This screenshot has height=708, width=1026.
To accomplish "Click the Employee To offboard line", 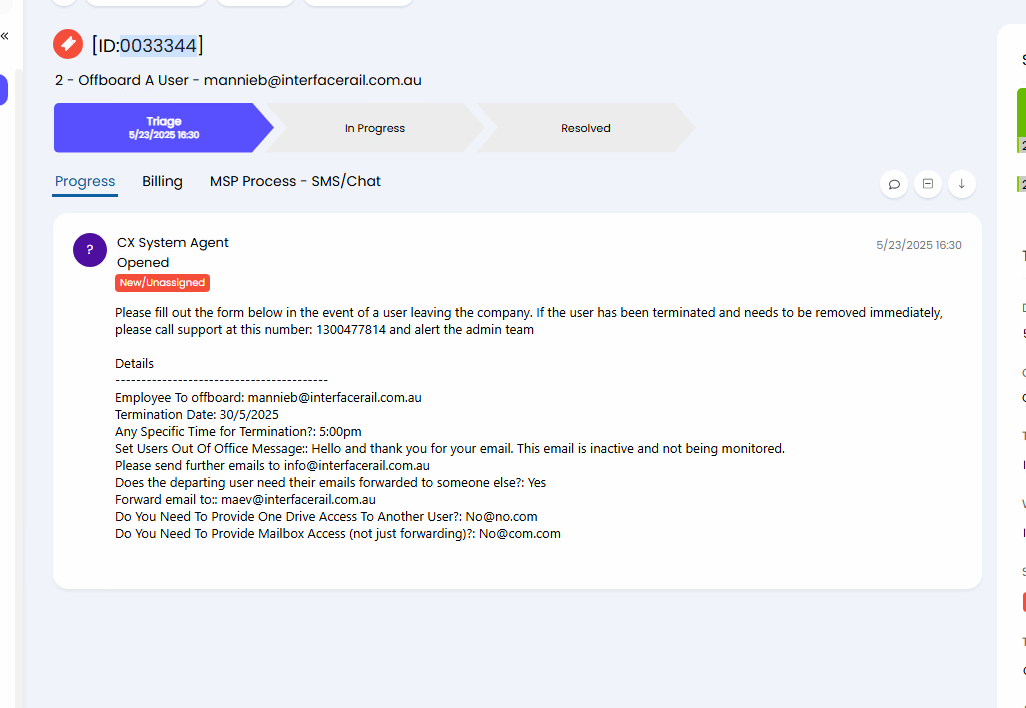I will pyautogui.click(x=268, y=398).
